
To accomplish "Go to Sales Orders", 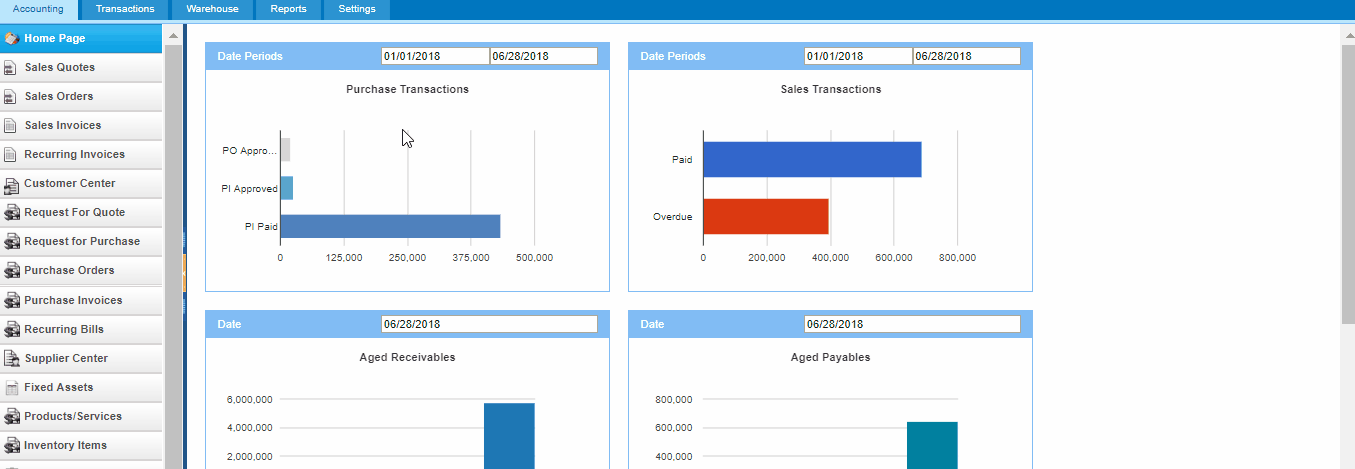I will (x=81, y=96).
